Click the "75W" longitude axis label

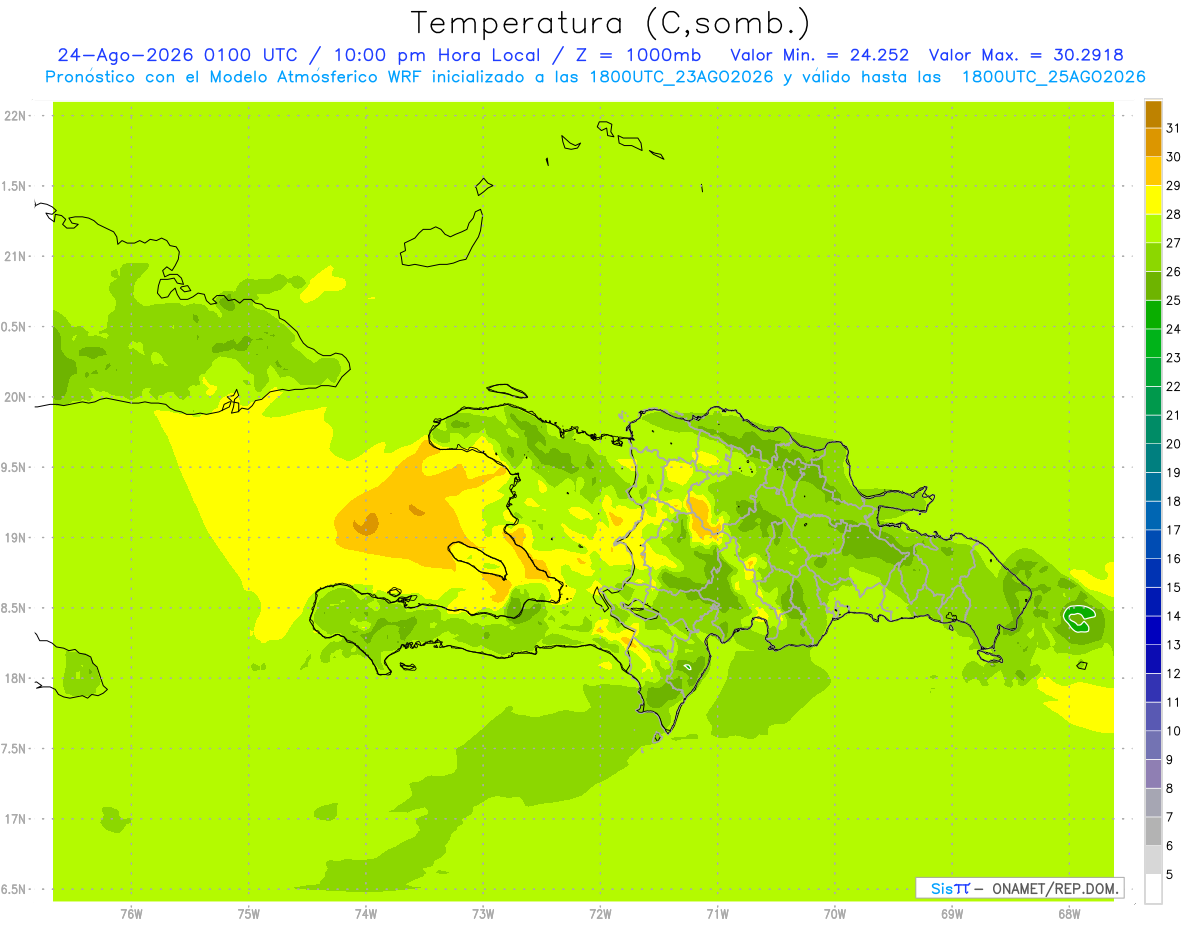[x=248, y=914]
